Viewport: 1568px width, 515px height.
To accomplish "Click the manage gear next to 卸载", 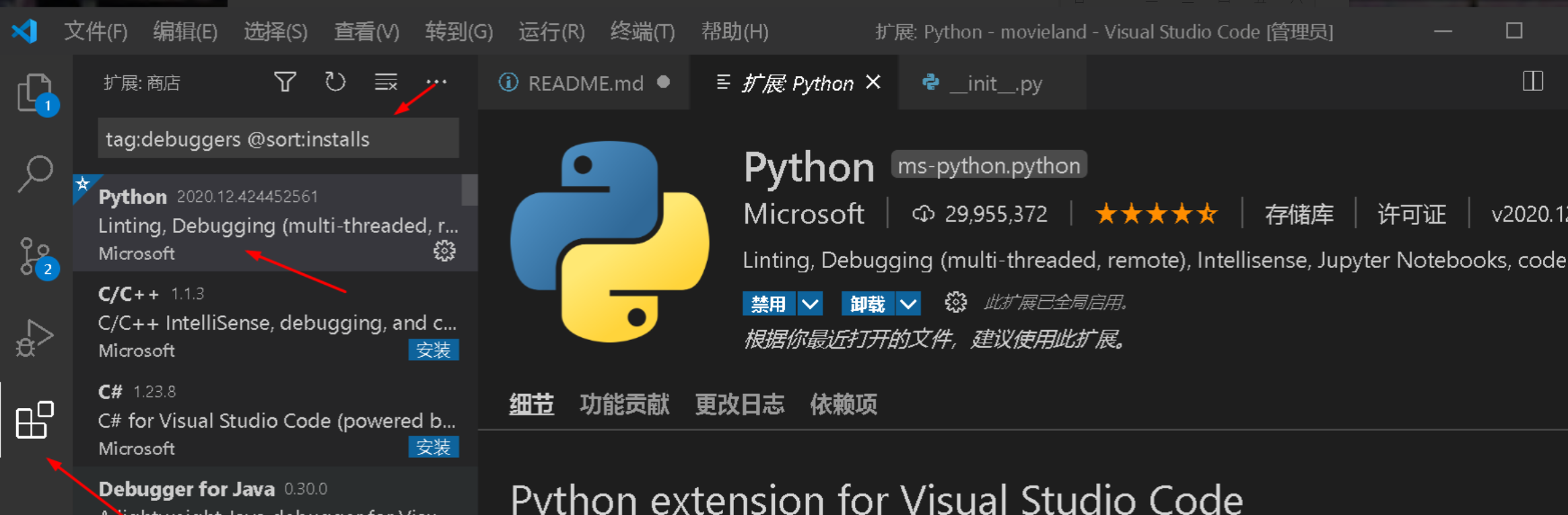I will tap(955, 302).
